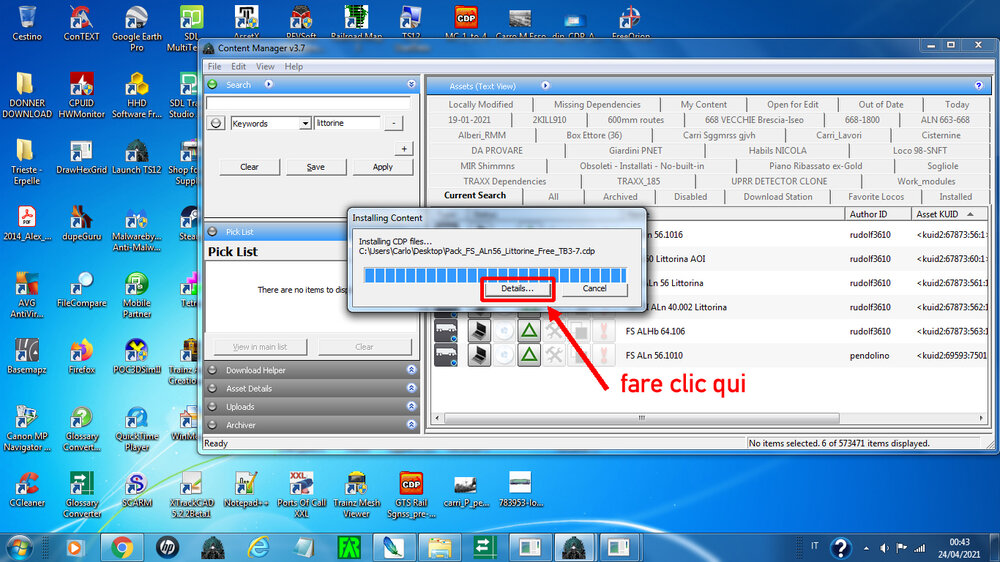This screenshot has width=1000, height=562.
Task: Toggle the round icon left of Archiver
Action: coord(212,424)
